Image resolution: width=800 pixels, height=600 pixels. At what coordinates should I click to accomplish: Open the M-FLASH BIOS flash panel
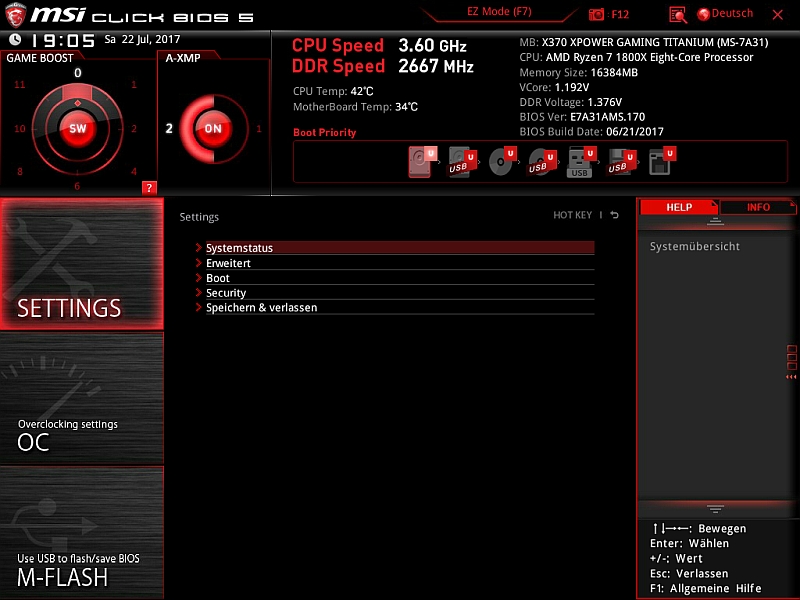click(x=82, y=533)
